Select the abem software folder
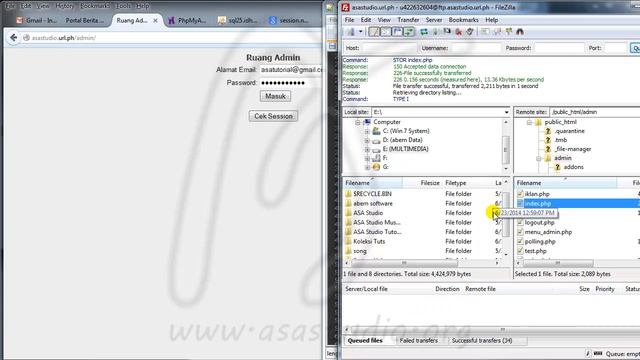Viewport: 640px width, 360px height. point(373,203)
